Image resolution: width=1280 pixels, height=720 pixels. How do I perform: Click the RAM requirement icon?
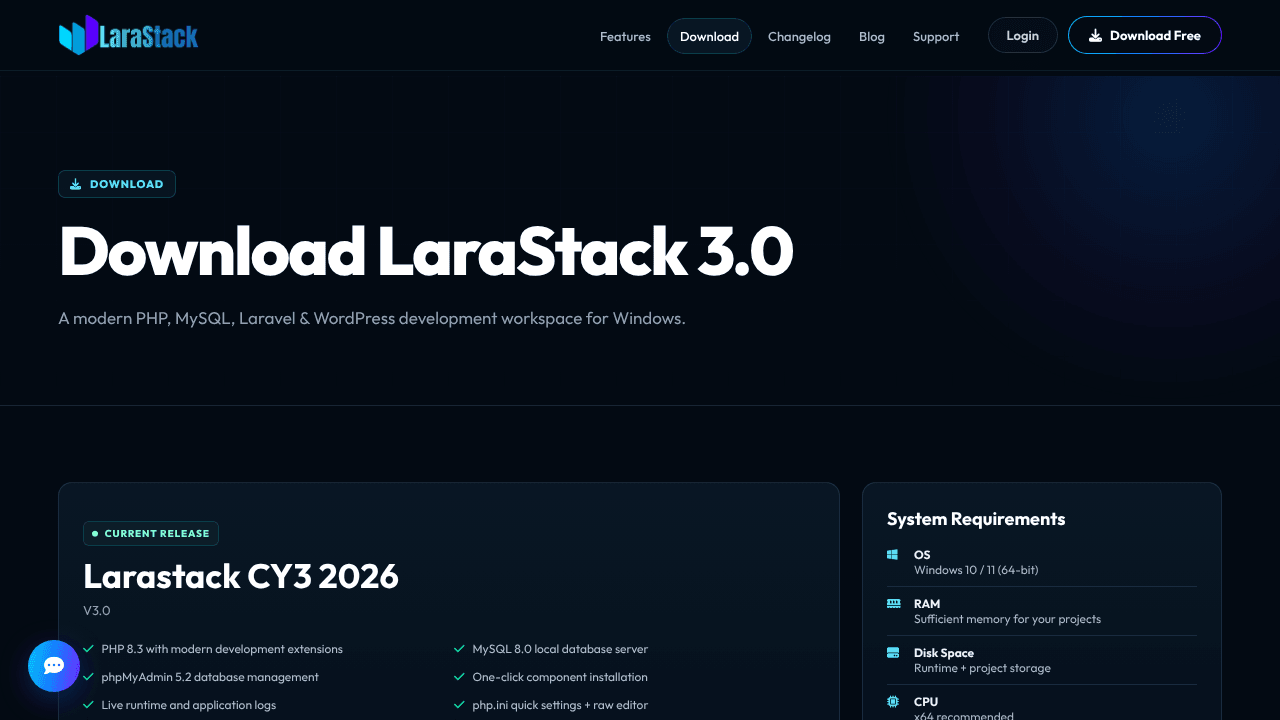point(893,603)
